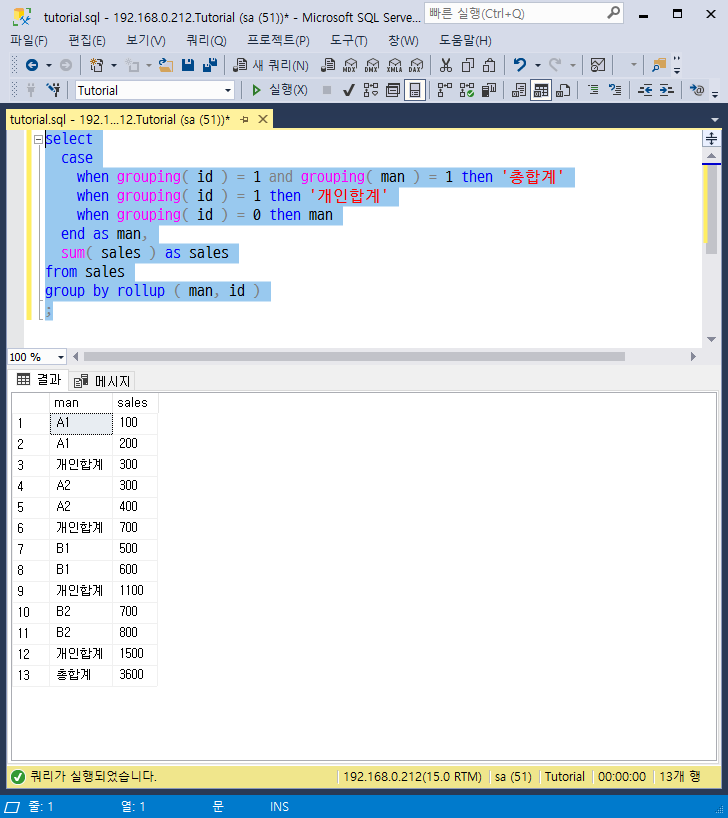Save the file with the single disk icon

click(x=188, y=65)
